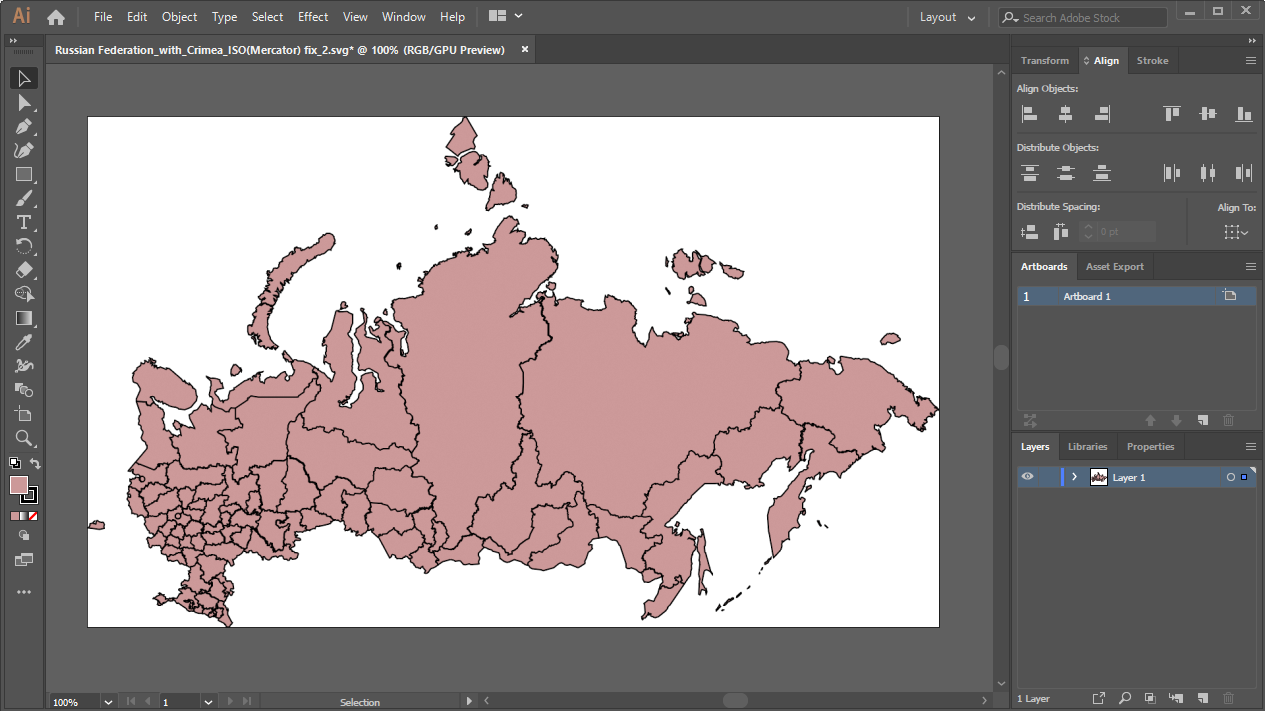This screenshot has height=711, width=1265.
Task: Expand Layer 1 sublayers
Action: point(1074,477)
